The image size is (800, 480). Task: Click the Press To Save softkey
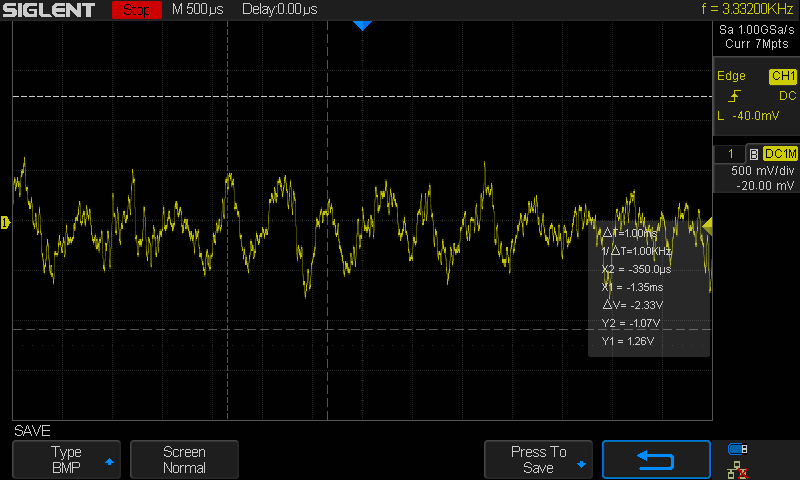pos(538,460)
